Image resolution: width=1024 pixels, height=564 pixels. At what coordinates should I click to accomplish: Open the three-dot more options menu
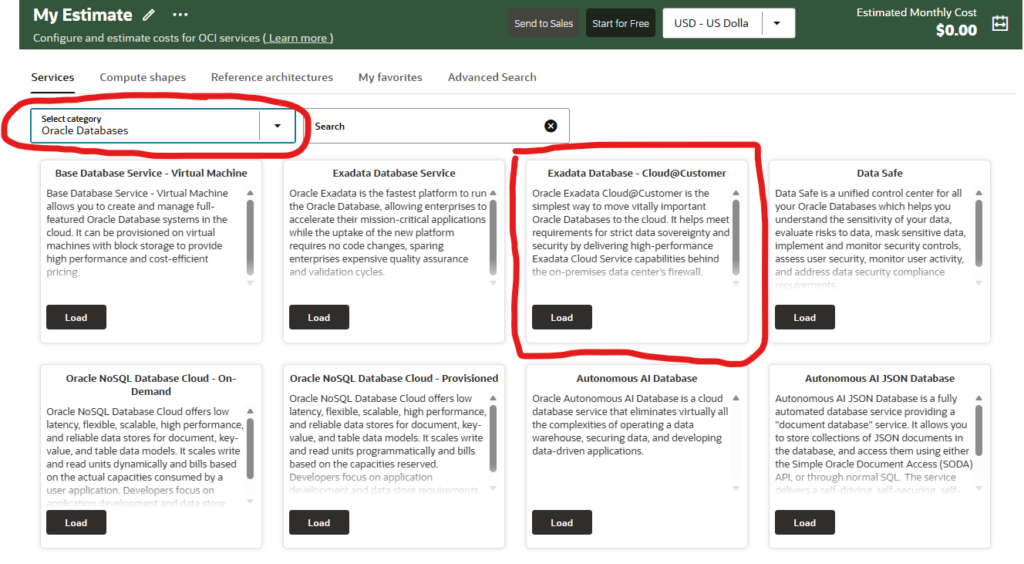pos(180,14)
